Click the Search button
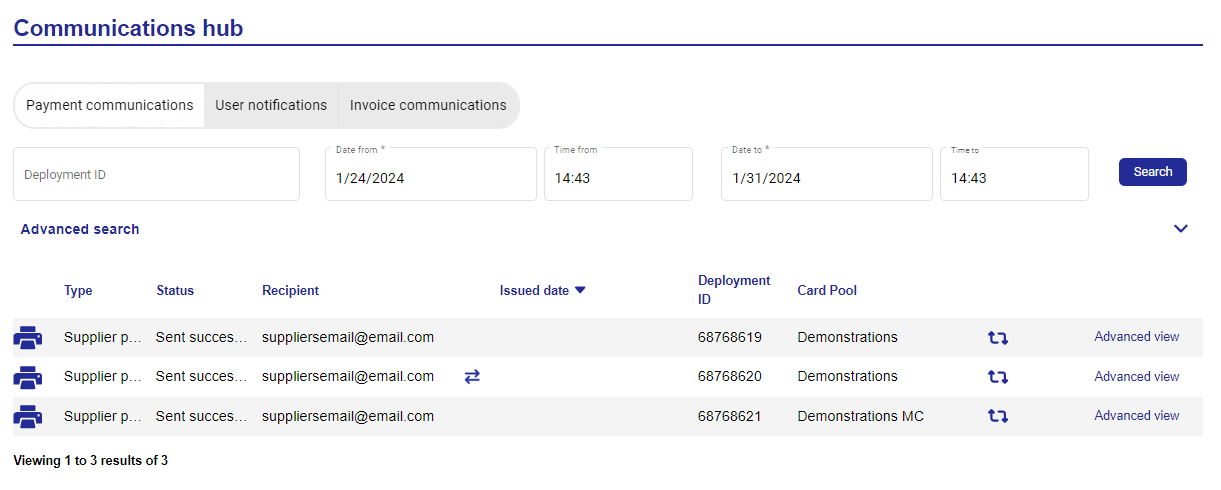1221x490 pixels. (x=1153, y=172)
